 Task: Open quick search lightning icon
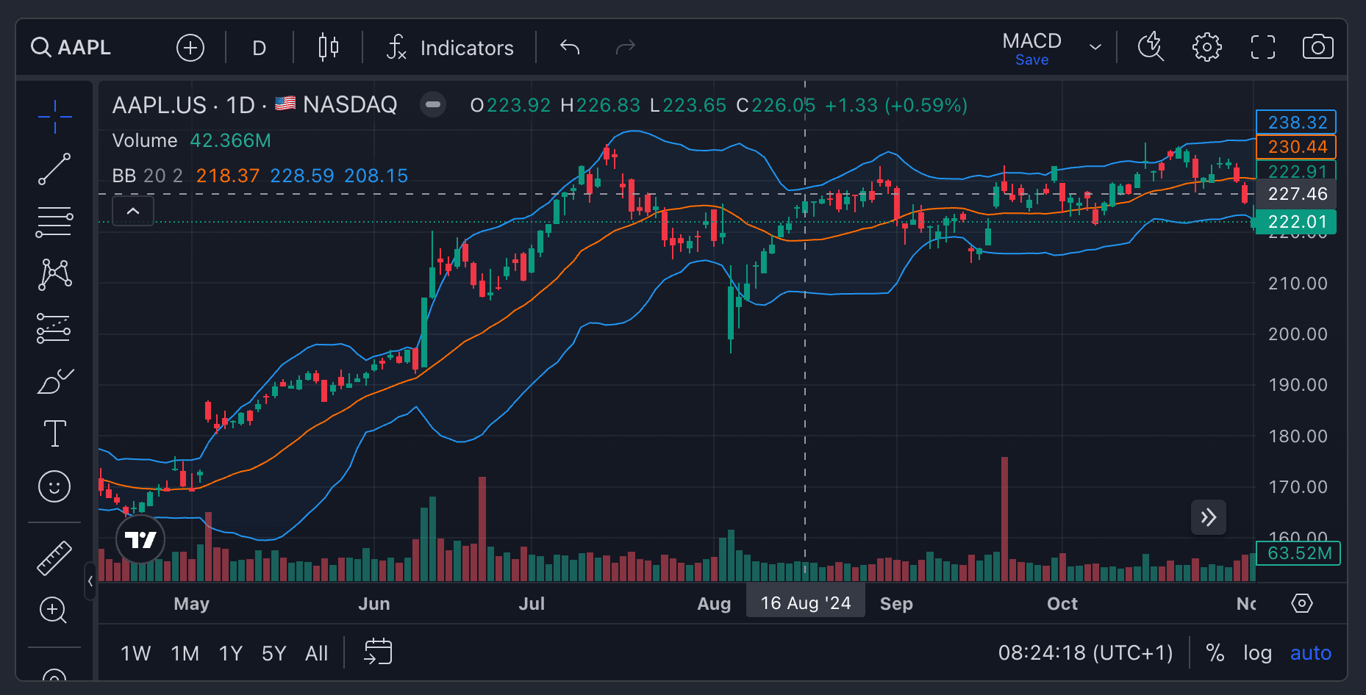tap(1151, 47)
